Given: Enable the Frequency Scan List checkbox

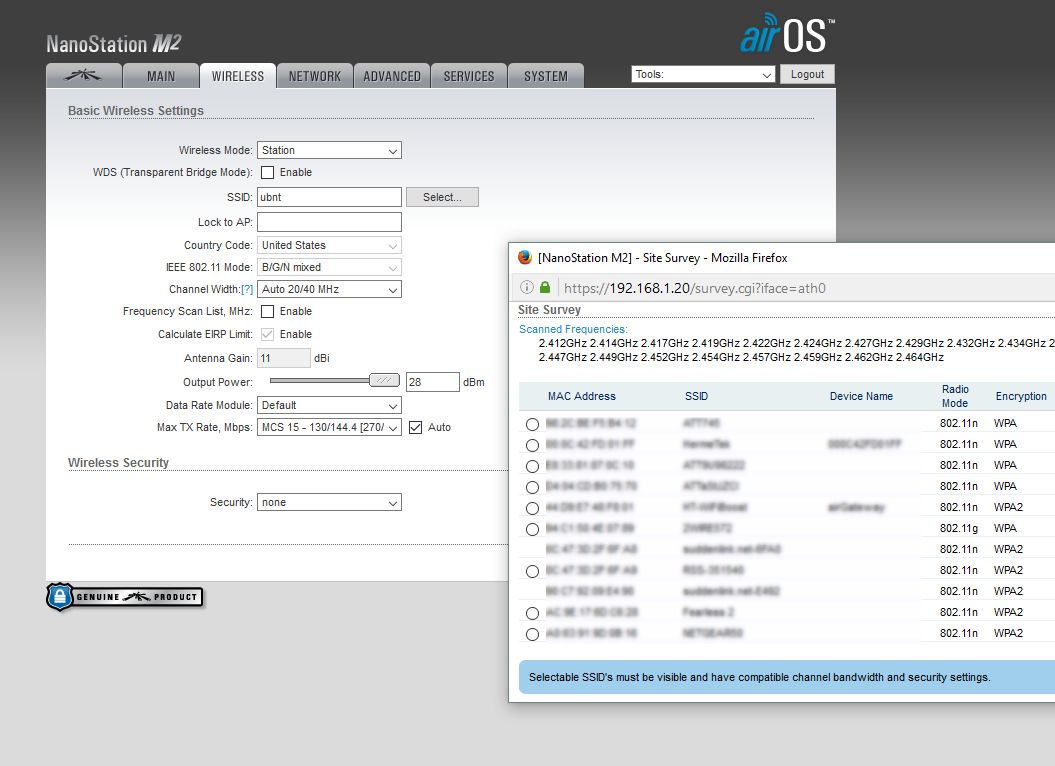Looking at the screenshot, I should tap(268, 312).
